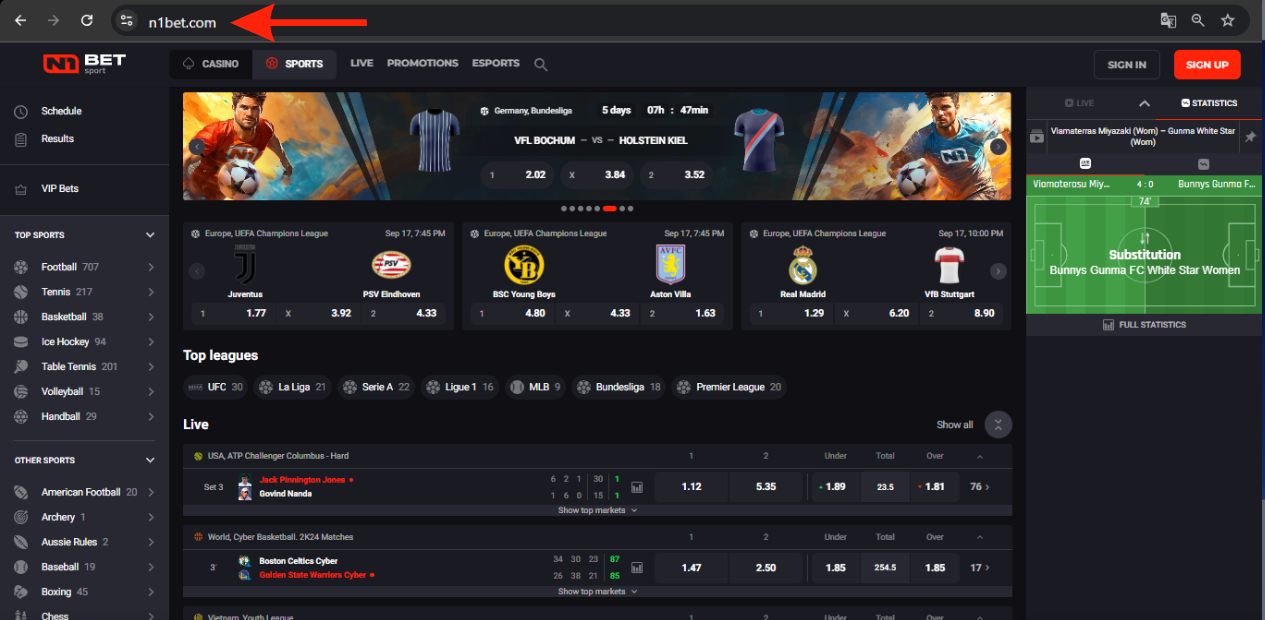Click the N1 BET sport logo
The height and width of the screenshot is (620, 1265).
click(83, 64)
